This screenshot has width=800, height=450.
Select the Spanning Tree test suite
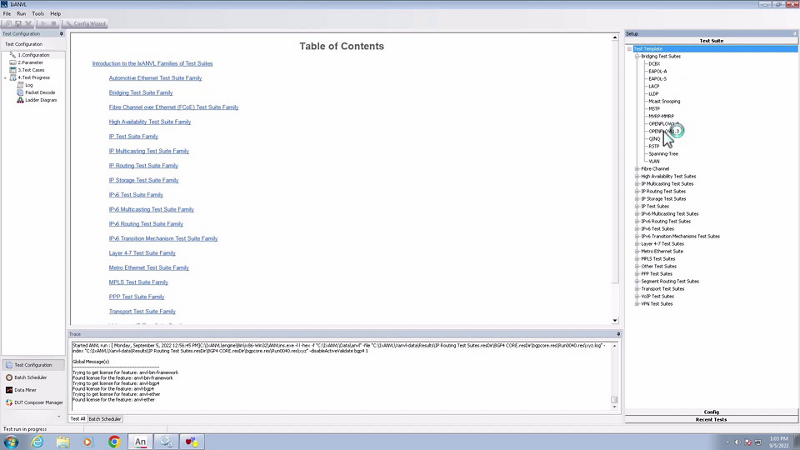point(663,154)
